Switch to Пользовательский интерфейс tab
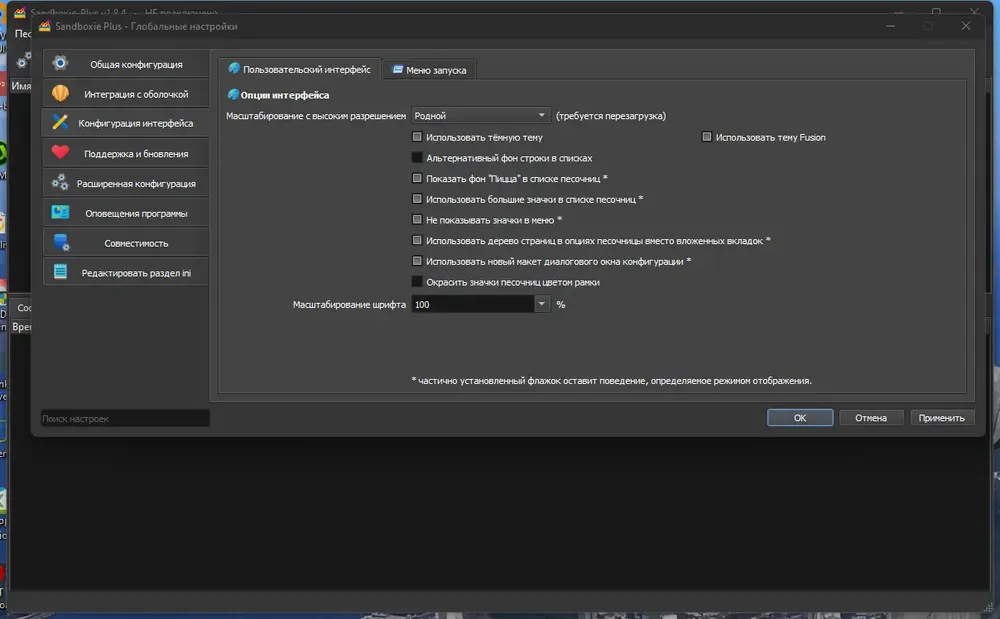The image size is (1000, 619). coord(299,69)
